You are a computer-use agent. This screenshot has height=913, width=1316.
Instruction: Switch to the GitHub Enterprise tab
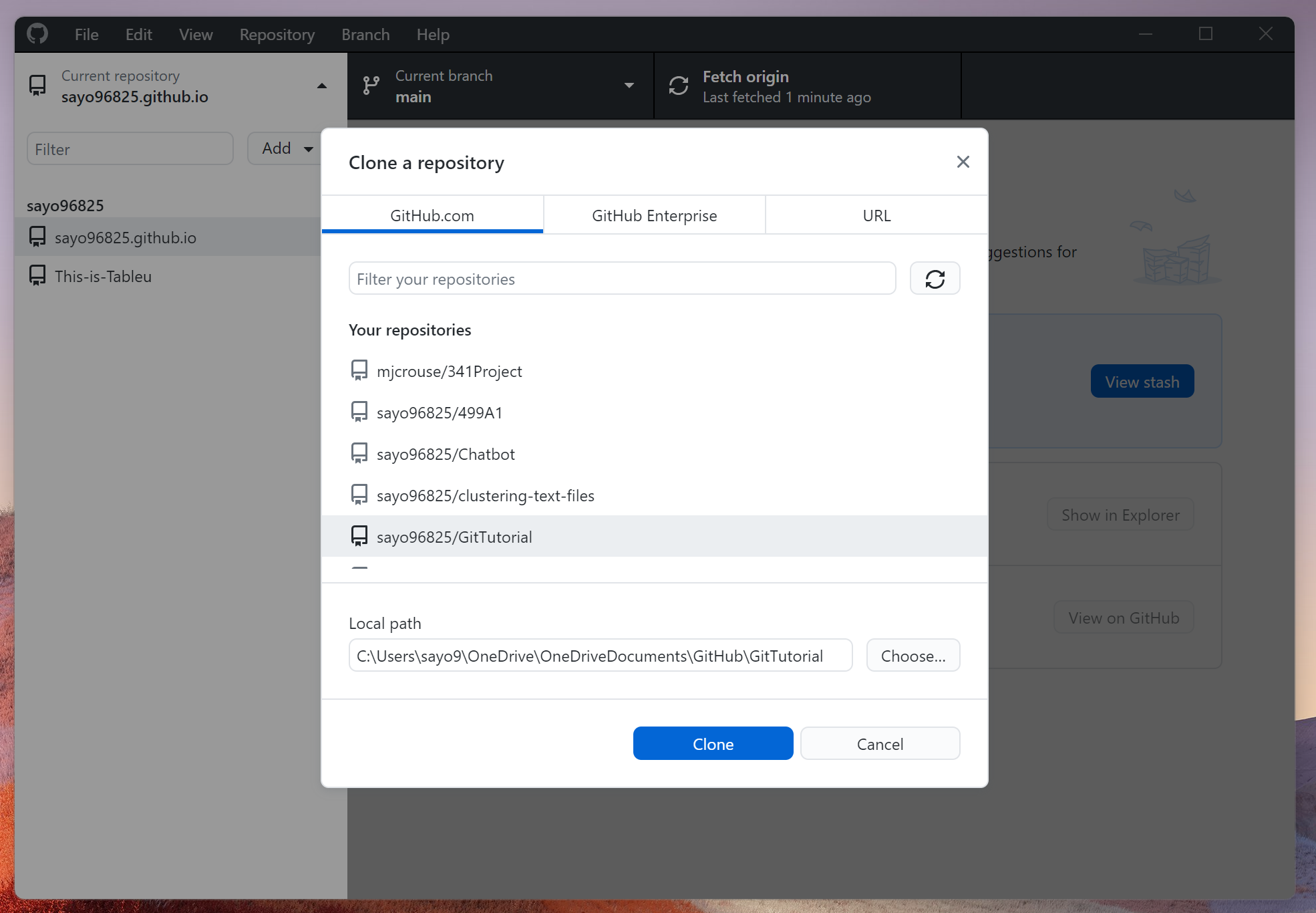pos(655,215)
